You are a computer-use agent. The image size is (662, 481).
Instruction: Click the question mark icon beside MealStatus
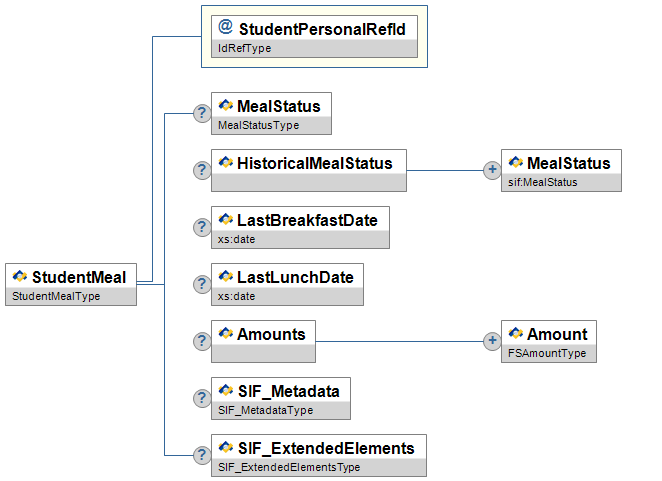pyautogui.click(x=200, y=113)
